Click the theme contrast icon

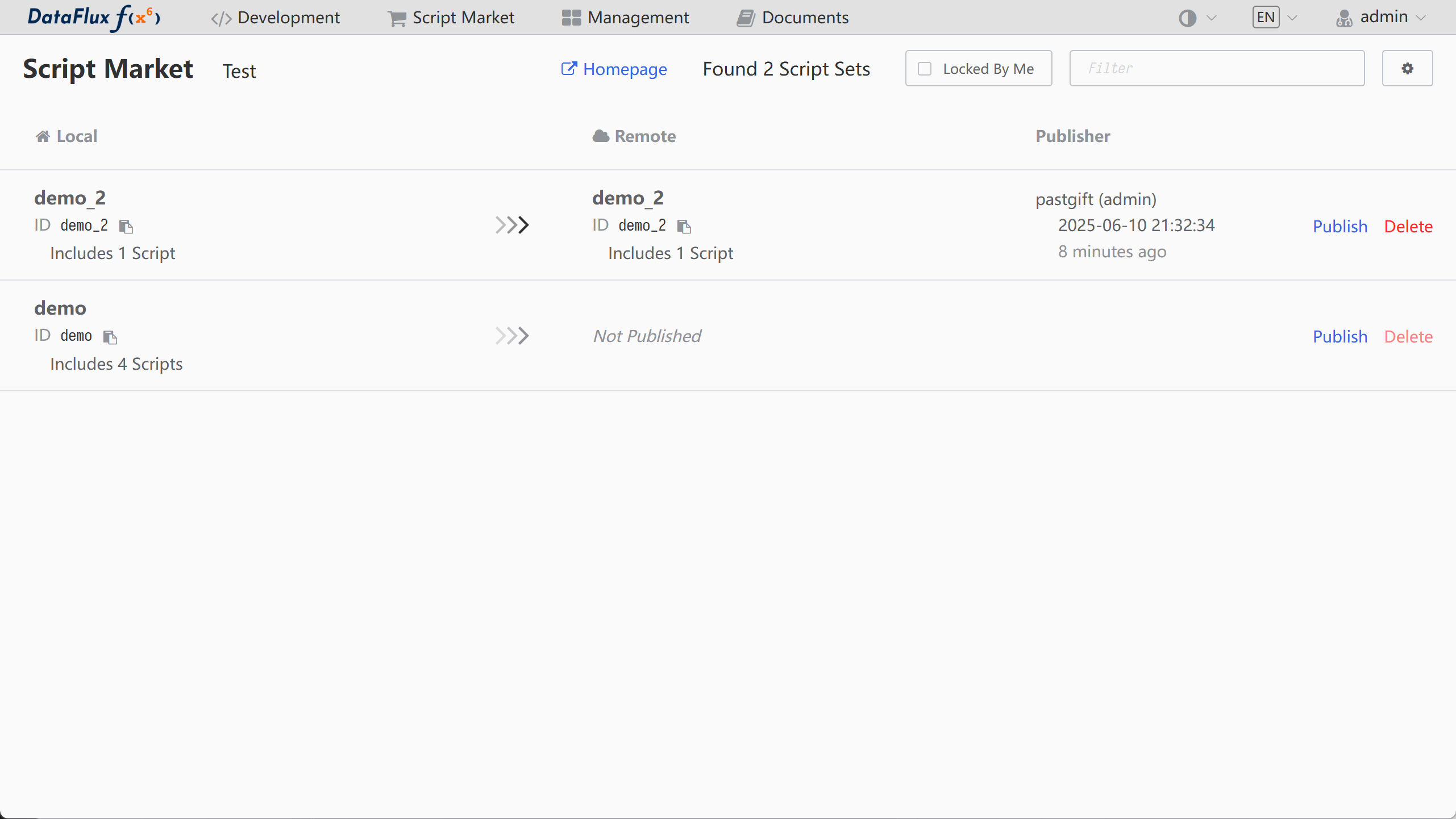tap(1187, 18)
